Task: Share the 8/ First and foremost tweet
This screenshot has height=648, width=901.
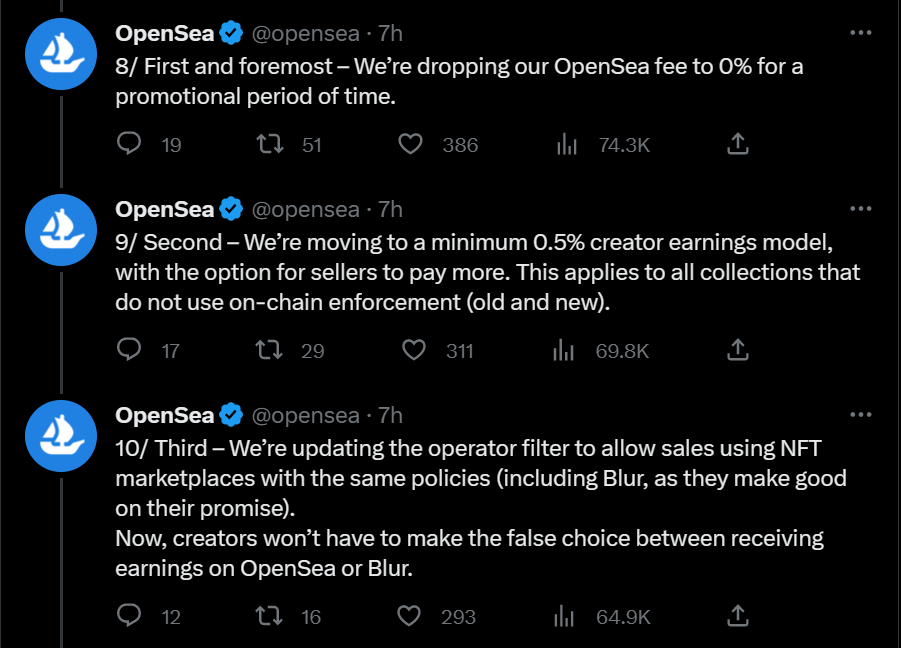Action: (737, 145)
